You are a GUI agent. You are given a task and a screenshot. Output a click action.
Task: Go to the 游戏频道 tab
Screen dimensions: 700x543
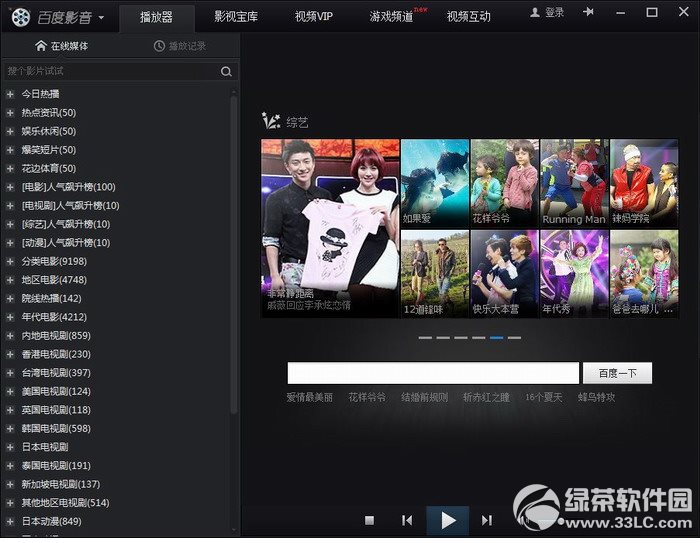[391, 17]
